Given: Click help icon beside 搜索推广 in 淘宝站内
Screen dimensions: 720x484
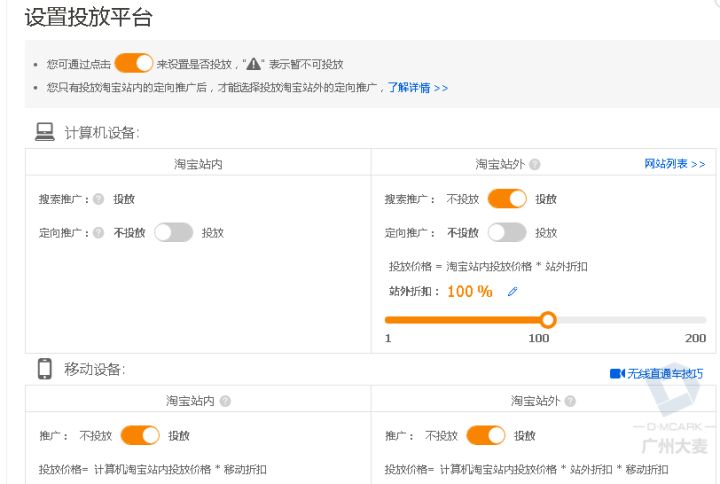Looking at the screenshot, I should tap(98, 199).
